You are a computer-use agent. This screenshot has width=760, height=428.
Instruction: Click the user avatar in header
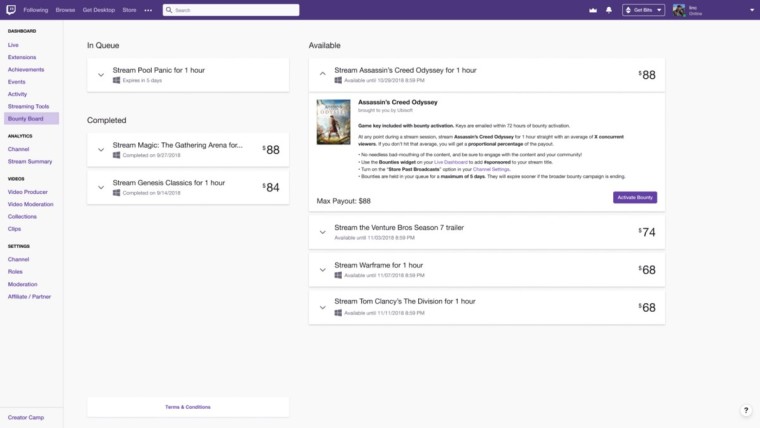pos(679,10)
